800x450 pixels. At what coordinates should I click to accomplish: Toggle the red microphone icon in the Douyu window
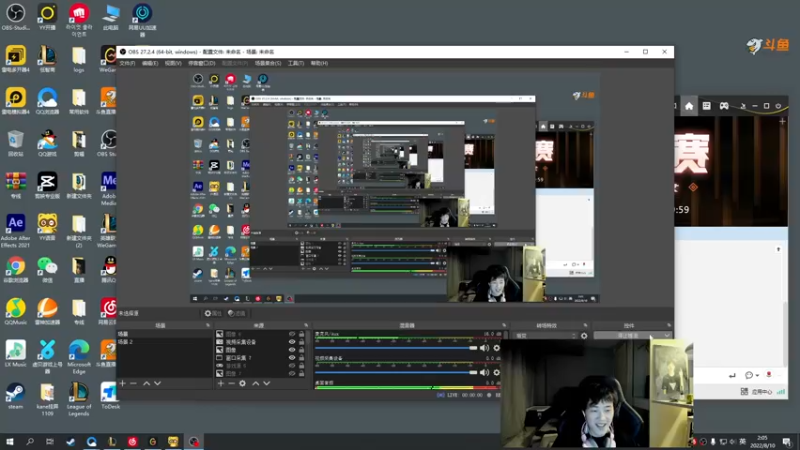pos(769,375)
